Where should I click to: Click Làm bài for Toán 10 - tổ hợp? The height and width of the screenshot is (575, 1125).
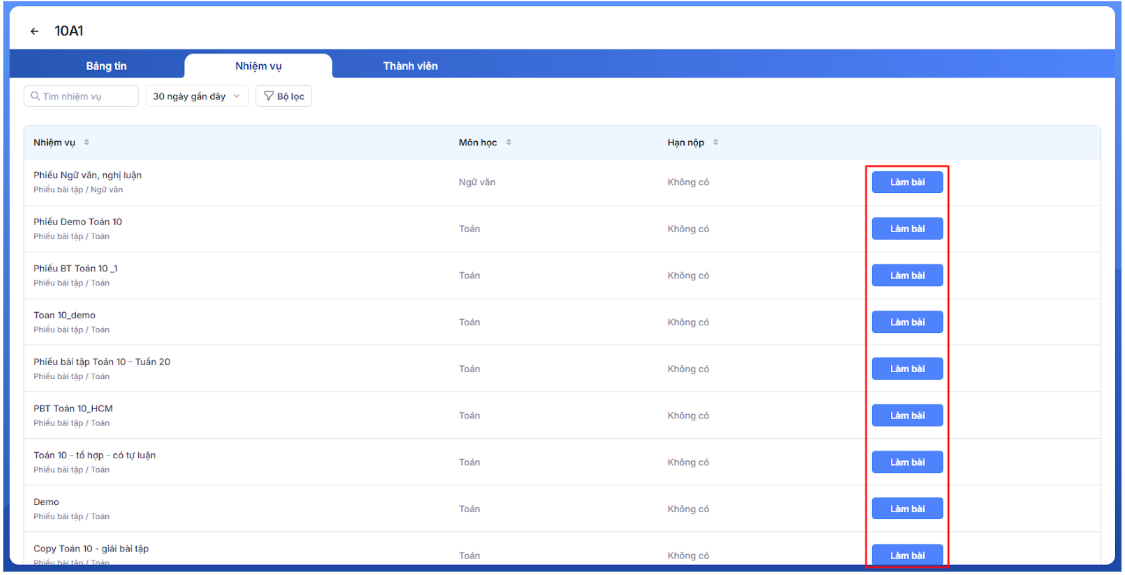pos(907,462)
